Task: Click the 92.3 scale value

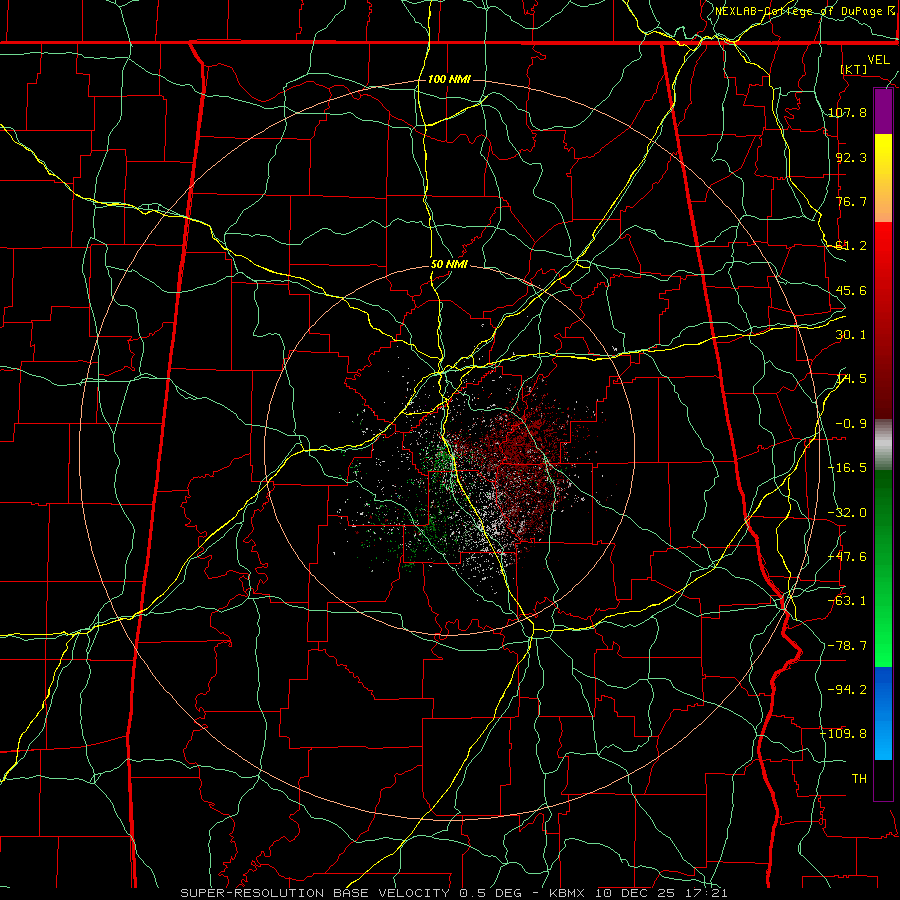Action: click(x=851, y=157)
